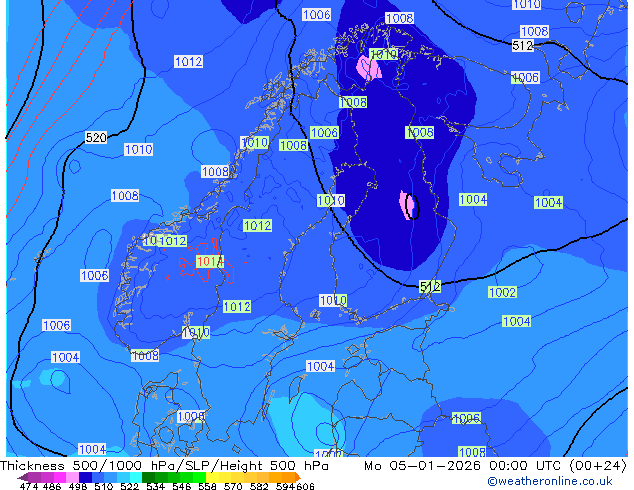Click the light pink 498 legend swatch
The width and height of the screenshot is (634, 490).
(72, 477)
